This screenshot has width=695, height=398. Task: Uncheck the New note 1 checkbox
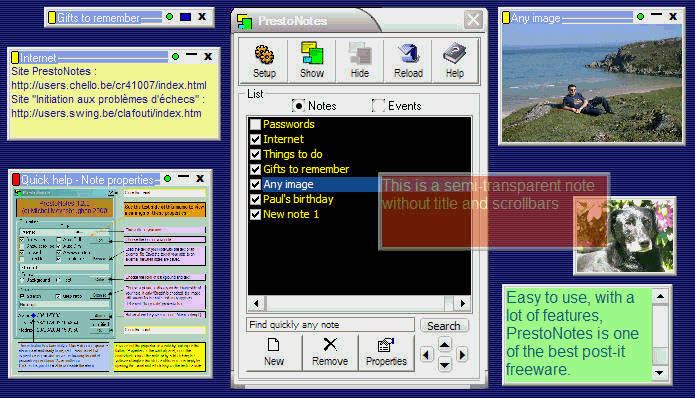coord(255,215)
